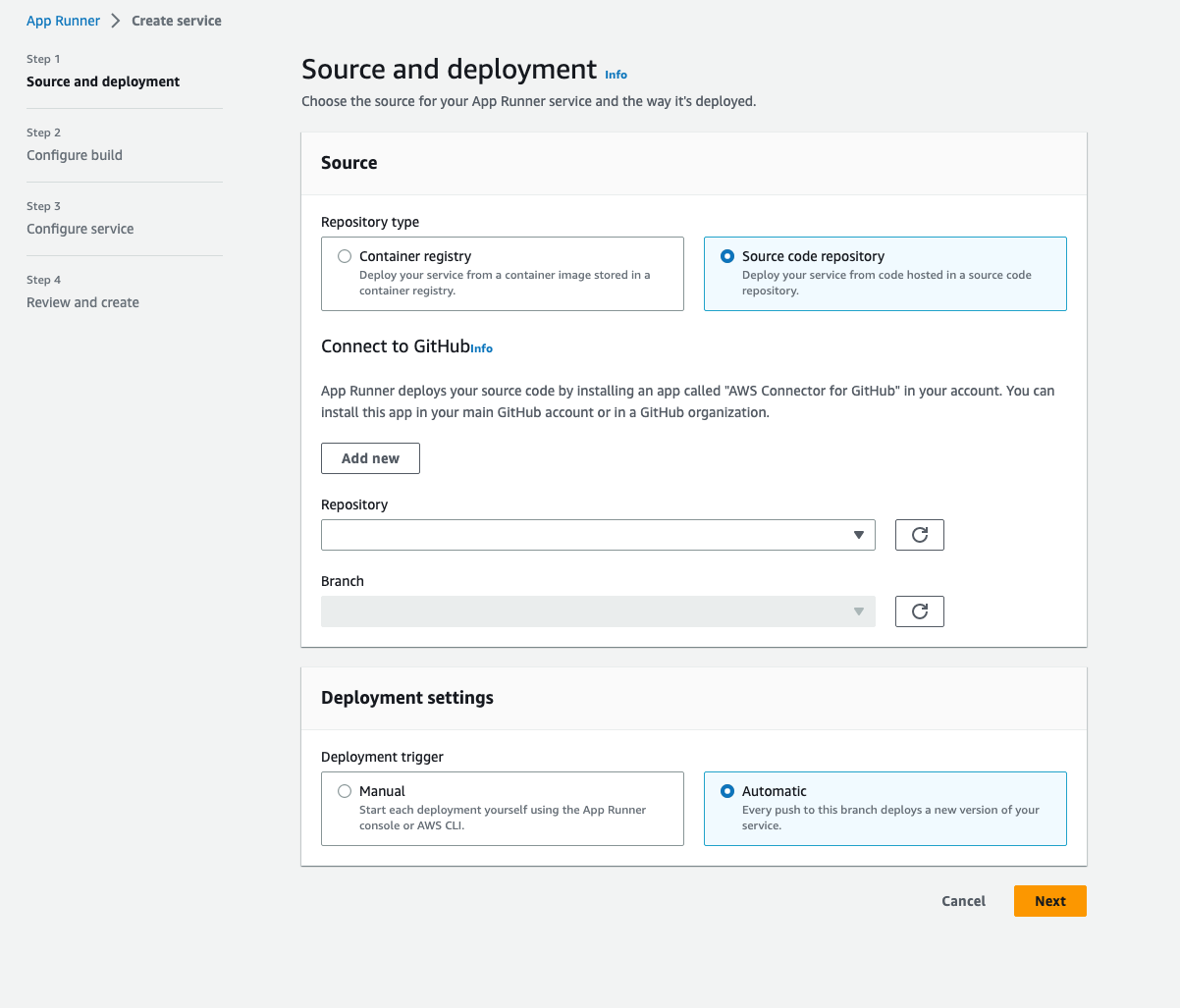Enable Automatic deployment trigger
The width and height of the screenshot is (1180, 1008).
click(x=727, y=791)
